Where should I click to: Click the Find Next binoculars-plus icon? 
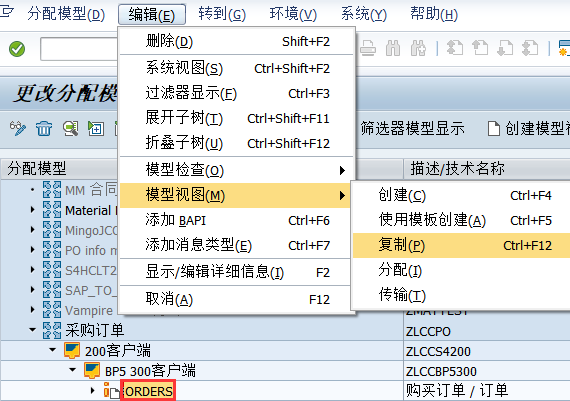[x=418, y=48]
